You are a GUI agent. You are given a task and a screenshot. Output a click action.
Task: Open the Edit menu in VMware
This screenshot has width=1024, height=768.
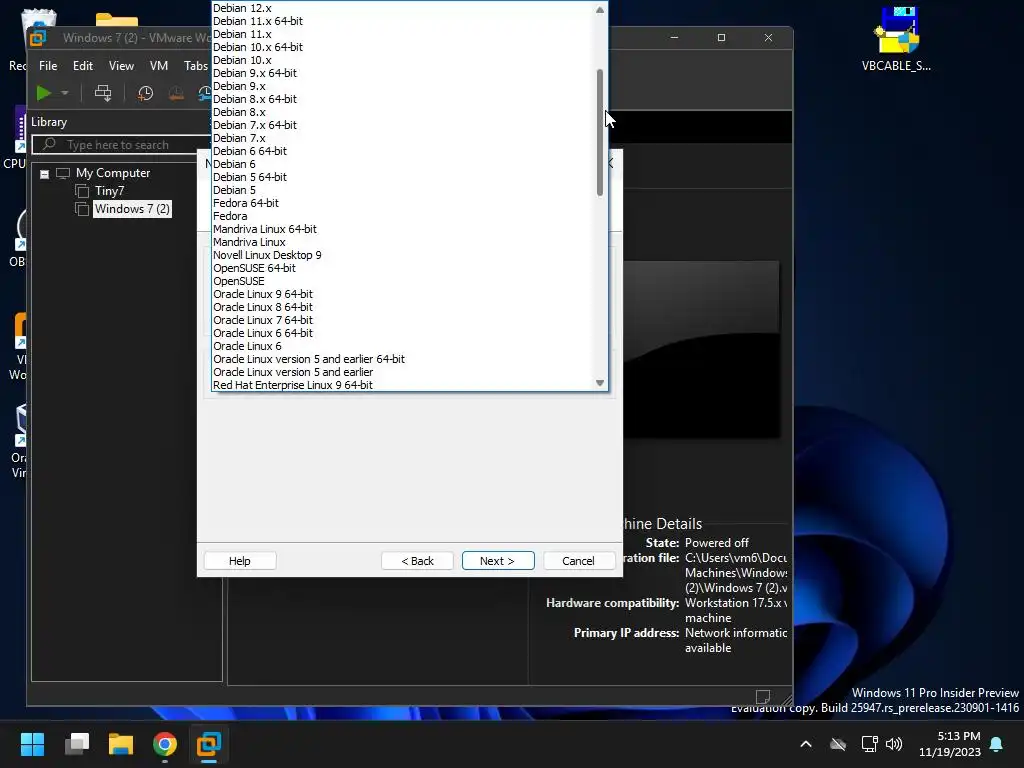pyautogui.click(x=82, y=66)
